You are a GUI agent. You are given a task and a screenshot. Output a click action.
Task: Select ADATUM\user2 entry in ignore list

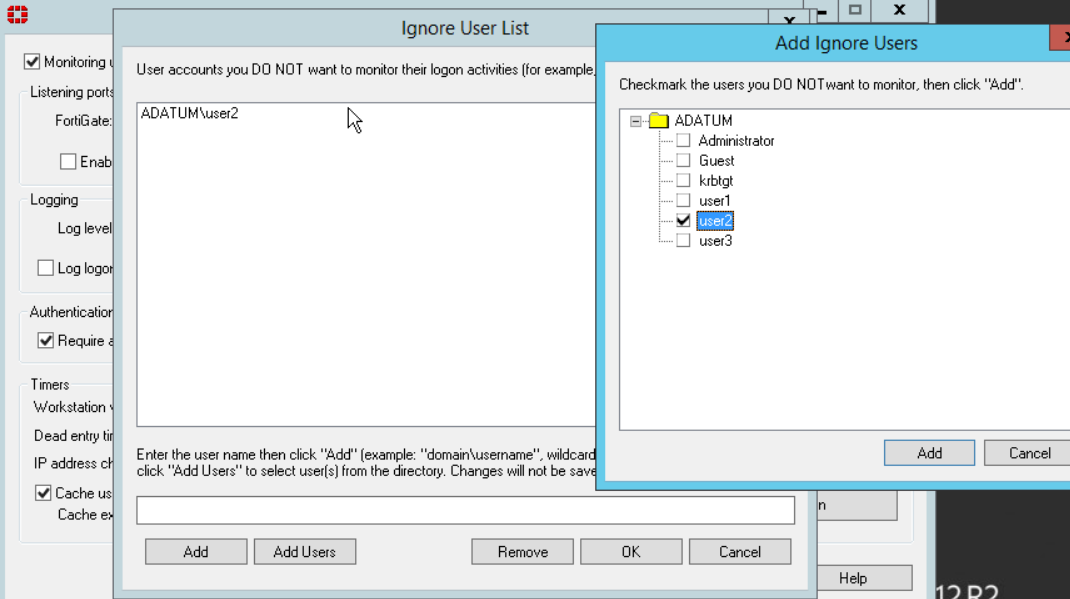coord(190,114)
